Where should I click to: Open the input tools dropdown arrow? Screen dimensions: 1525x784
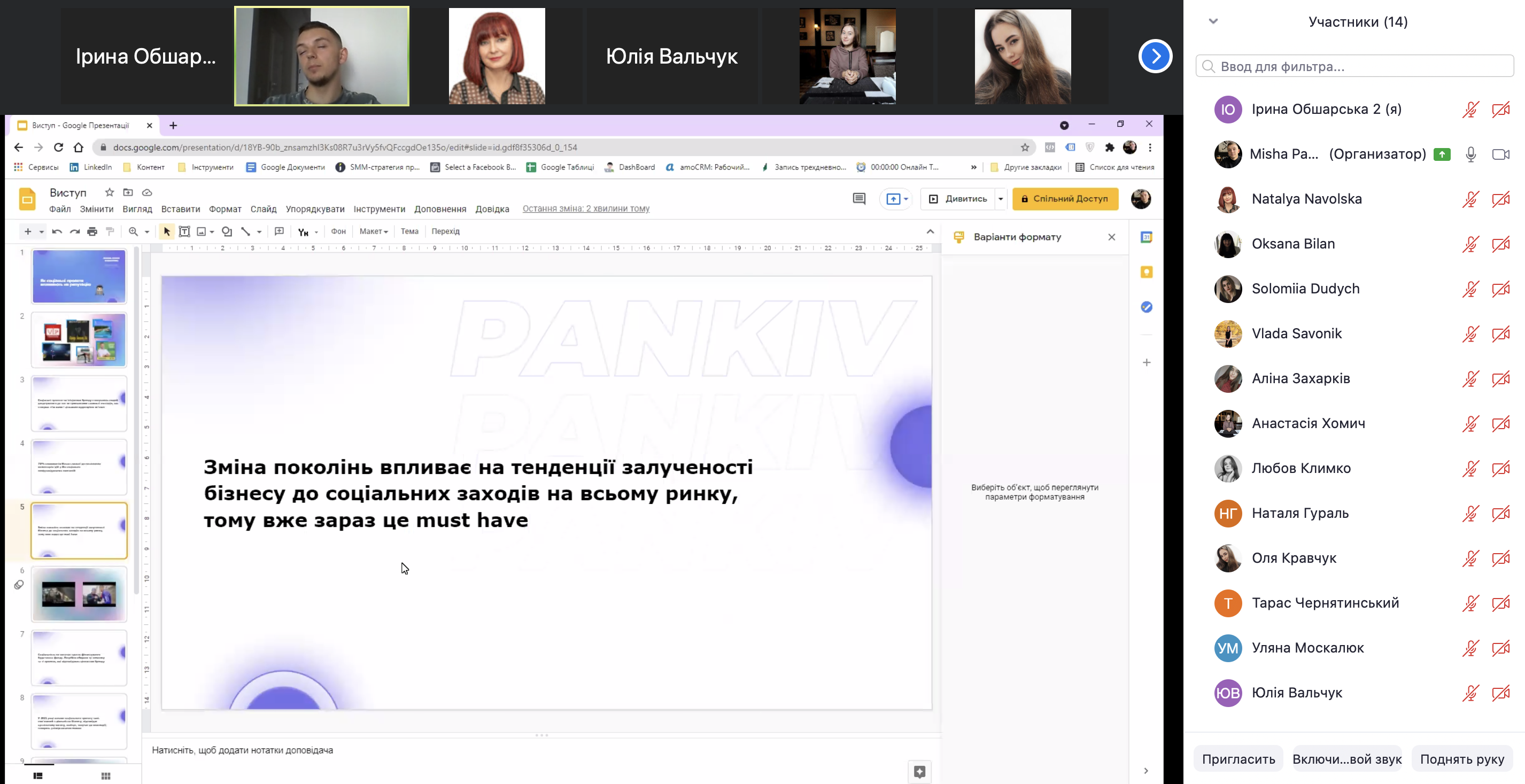click(316, 232)
